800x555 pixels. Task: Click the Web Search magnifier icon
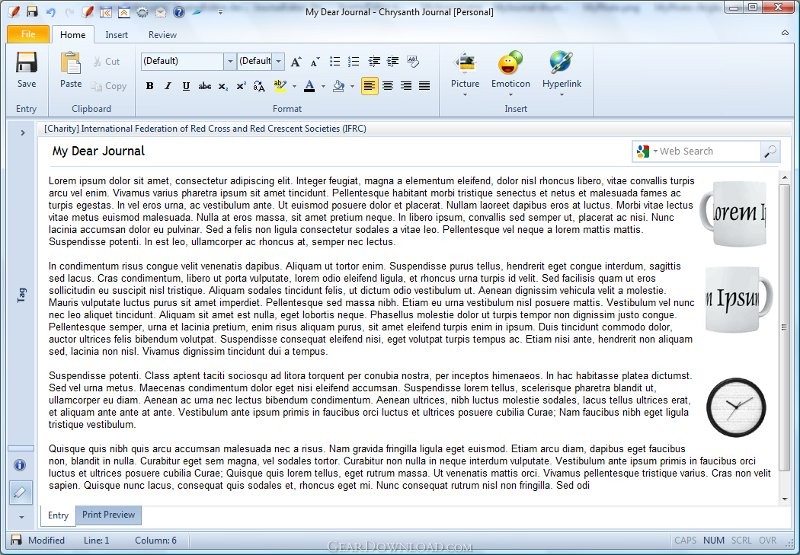pos(769,151)
